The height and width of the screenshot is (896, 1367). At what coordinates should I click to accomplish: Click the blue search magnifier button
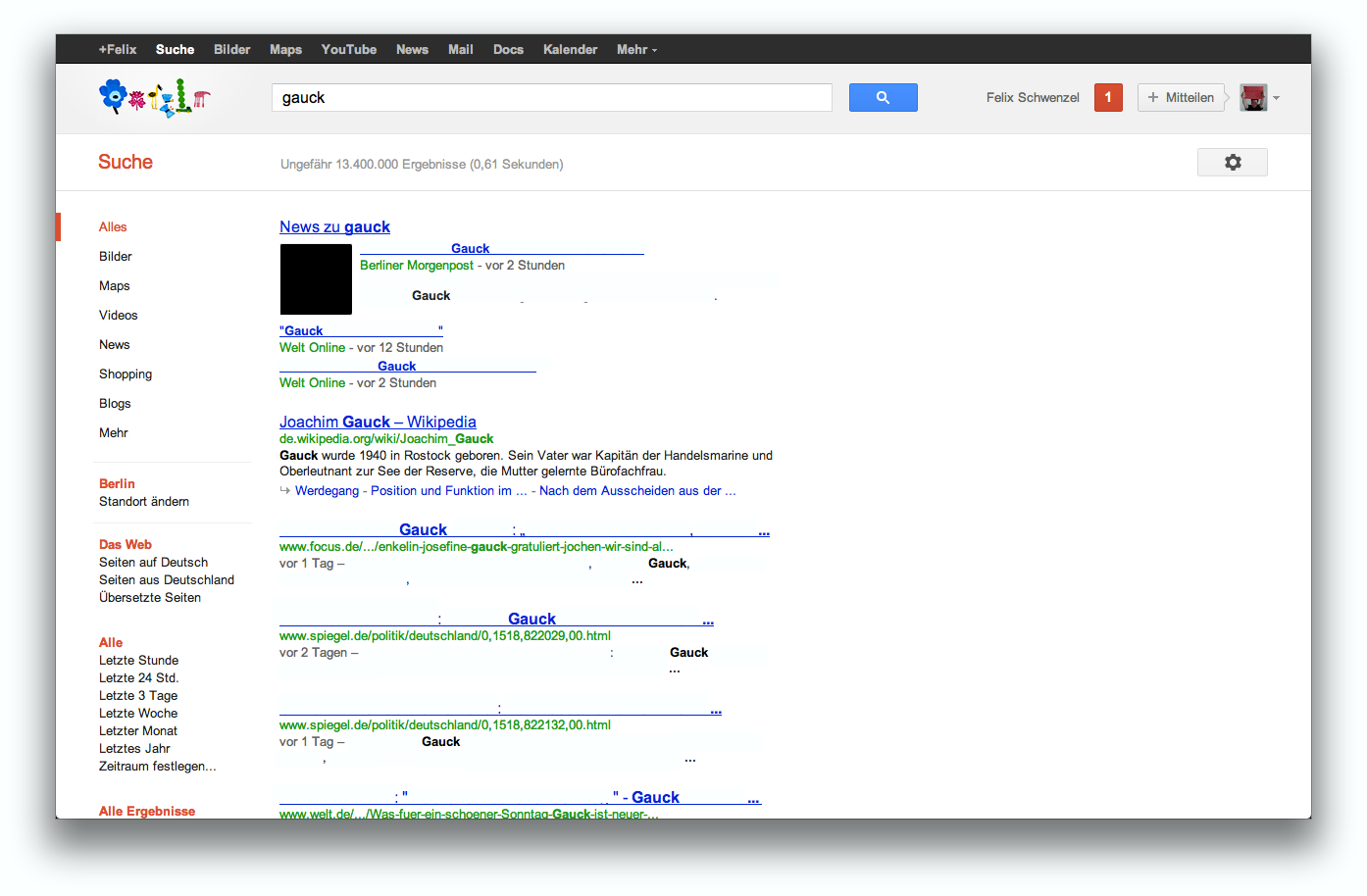883,97
